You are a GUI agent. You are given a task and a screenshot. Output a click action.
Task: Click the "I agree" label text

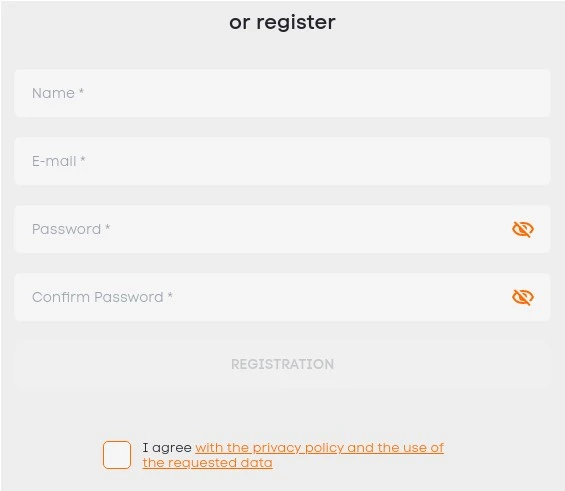click(x=167, y=448)
